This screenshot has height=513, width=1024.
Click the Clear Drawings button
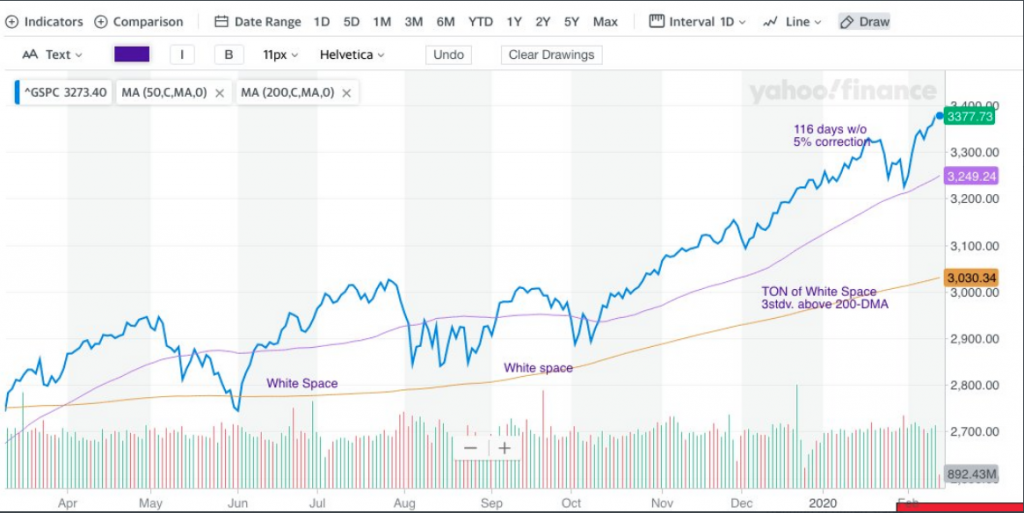[551, 55]
